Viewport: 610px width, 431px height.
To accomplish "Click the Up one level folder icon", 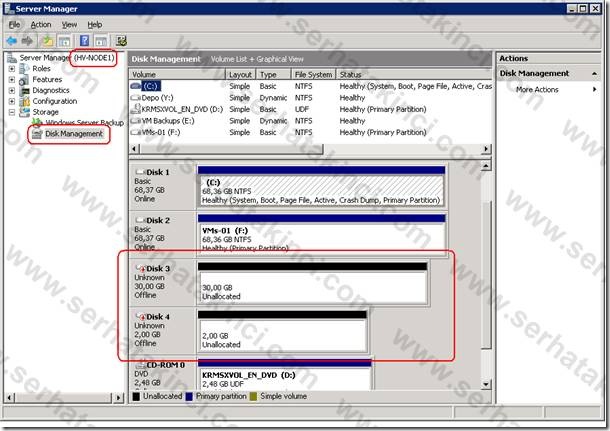I will click(48, 41).
